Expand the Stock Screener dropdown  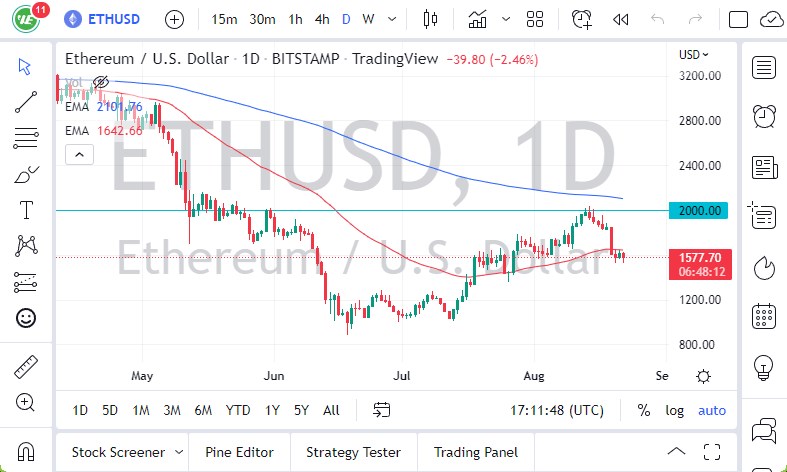pyautogui.click(x=178, y=452)
